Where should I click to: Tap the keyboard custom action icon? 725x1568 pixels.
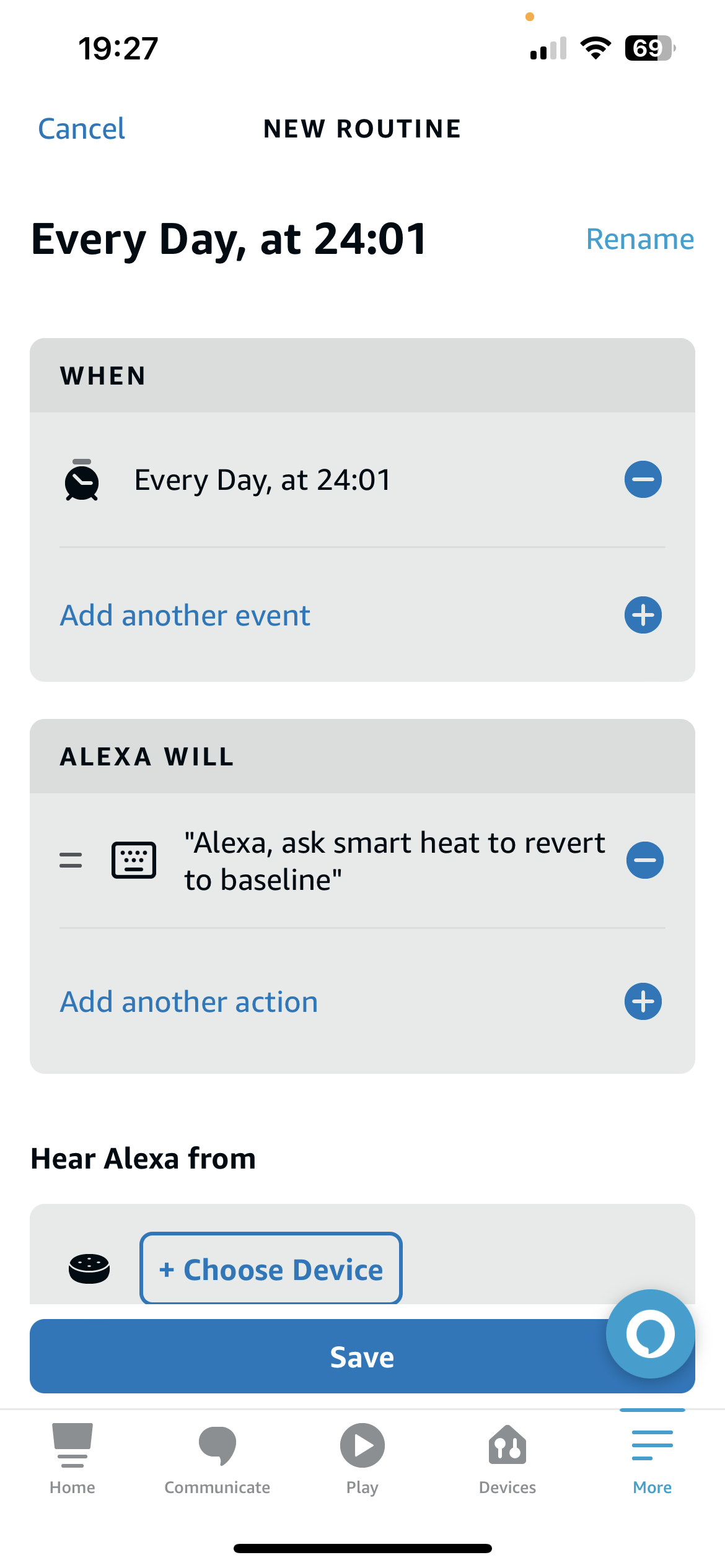pos(134,860)
